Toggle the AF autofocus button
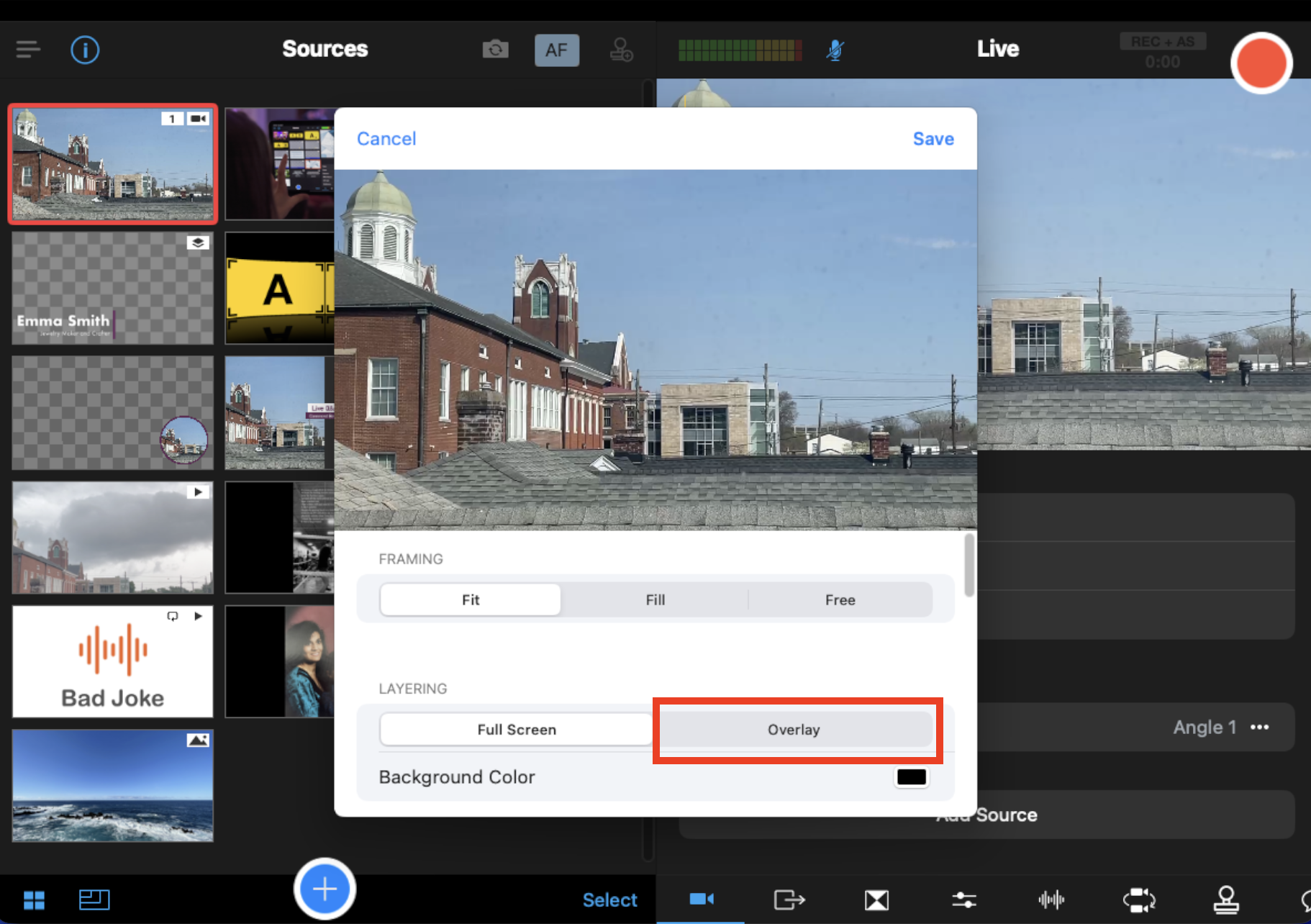This screenshot has height=924, width=1311. 556,50
